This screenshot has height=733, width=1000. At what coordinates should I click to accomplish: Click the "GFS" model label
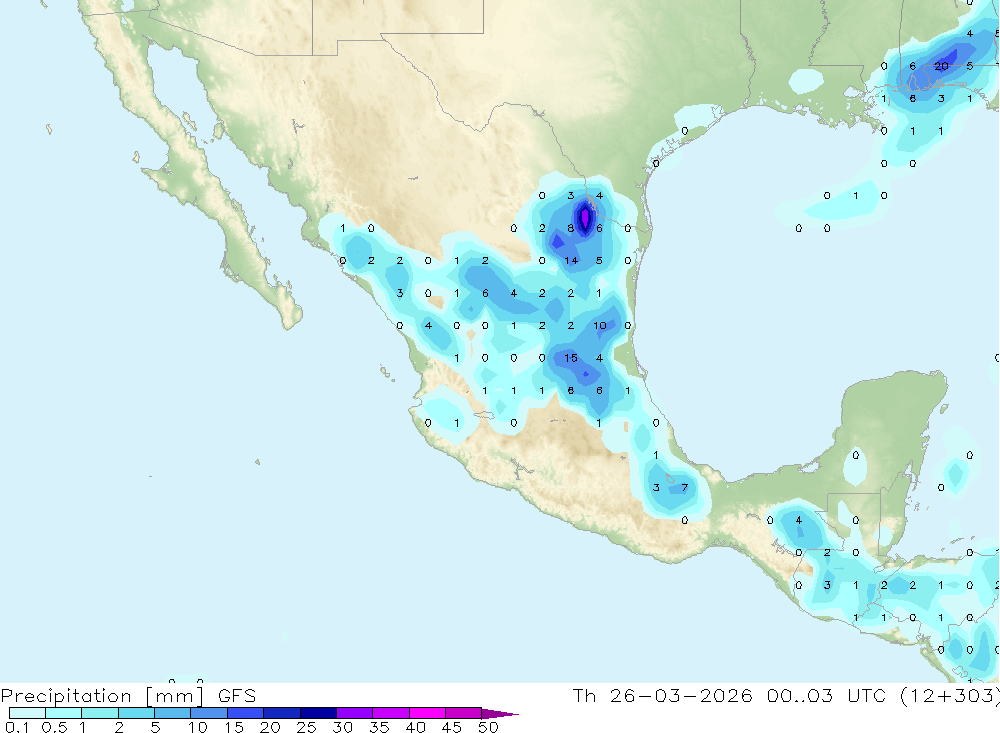click(237, 696)
